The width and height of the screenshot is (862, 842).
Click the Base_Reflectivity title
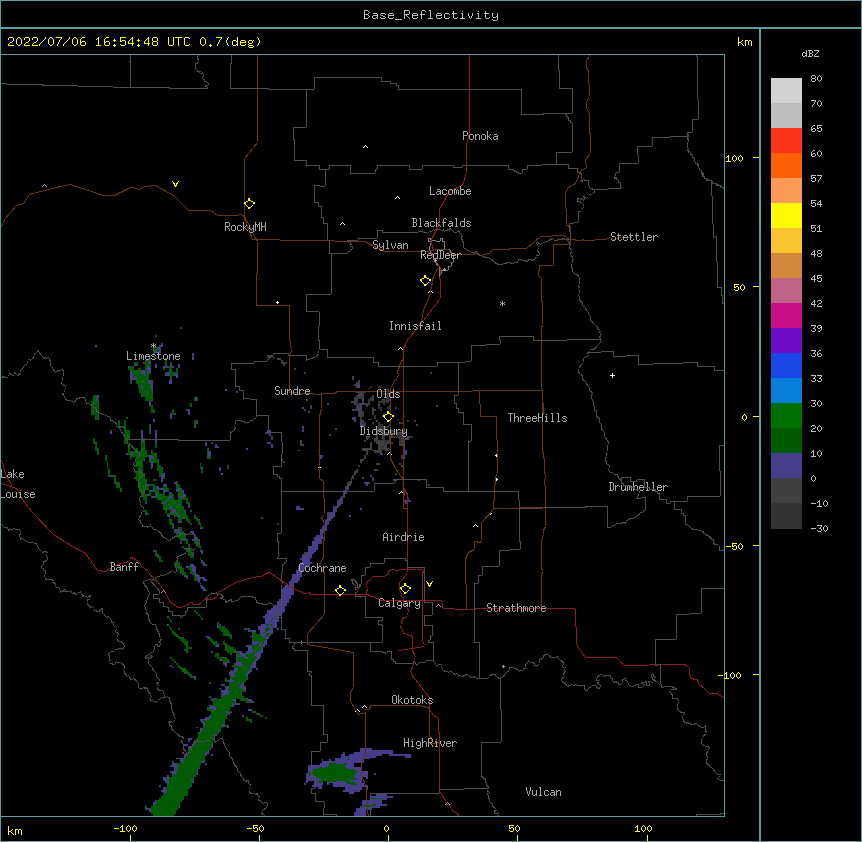(x=431, y=15)
